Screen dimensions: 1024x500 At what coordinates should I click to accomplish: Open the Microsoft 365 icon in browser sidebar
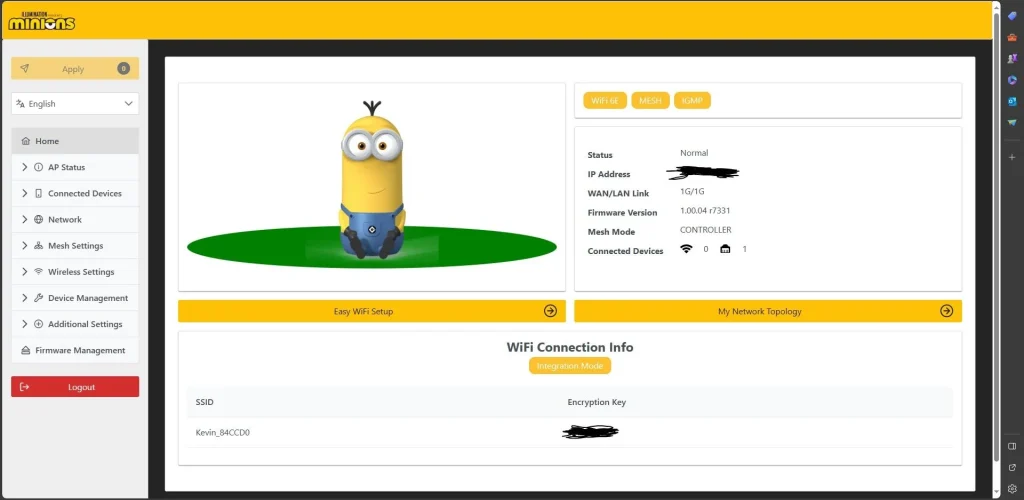click(1012, 80)
